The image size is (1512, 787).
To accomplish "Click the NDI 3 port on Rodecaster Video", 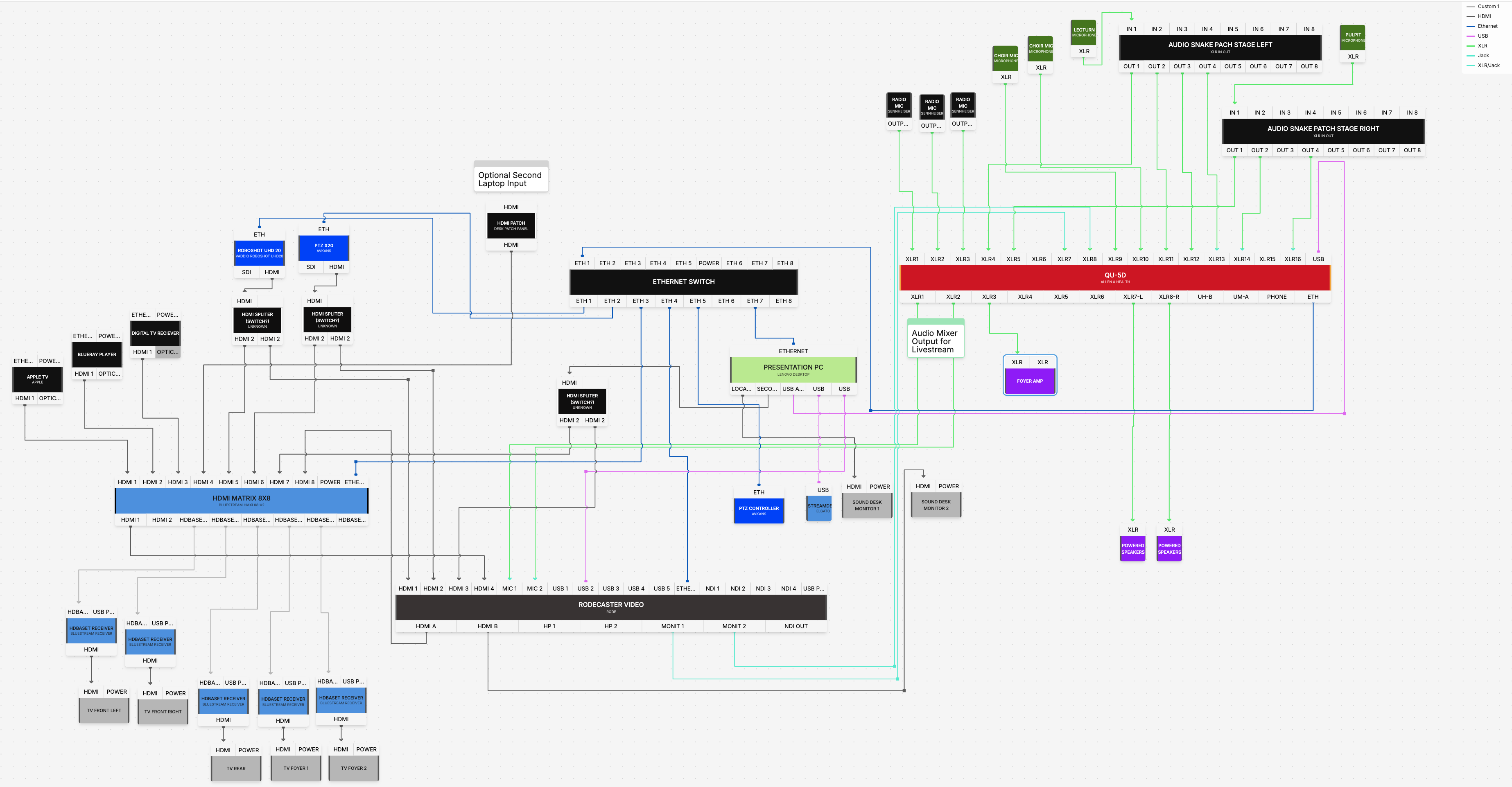I will [763, 589].
